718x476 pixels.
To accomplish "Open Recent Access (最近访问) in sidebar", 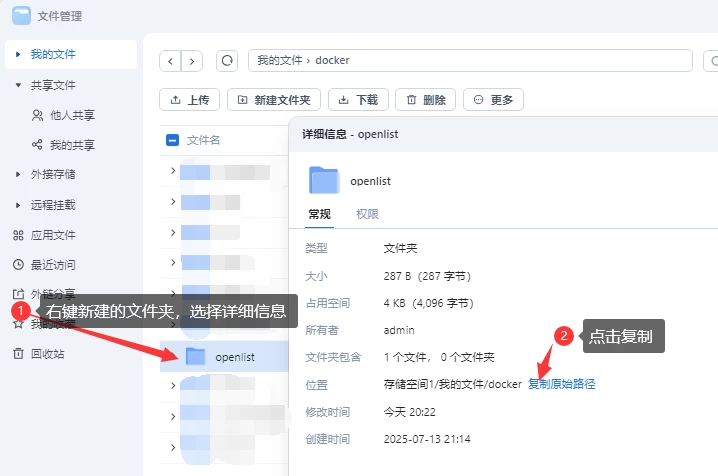I will point(52,265).
